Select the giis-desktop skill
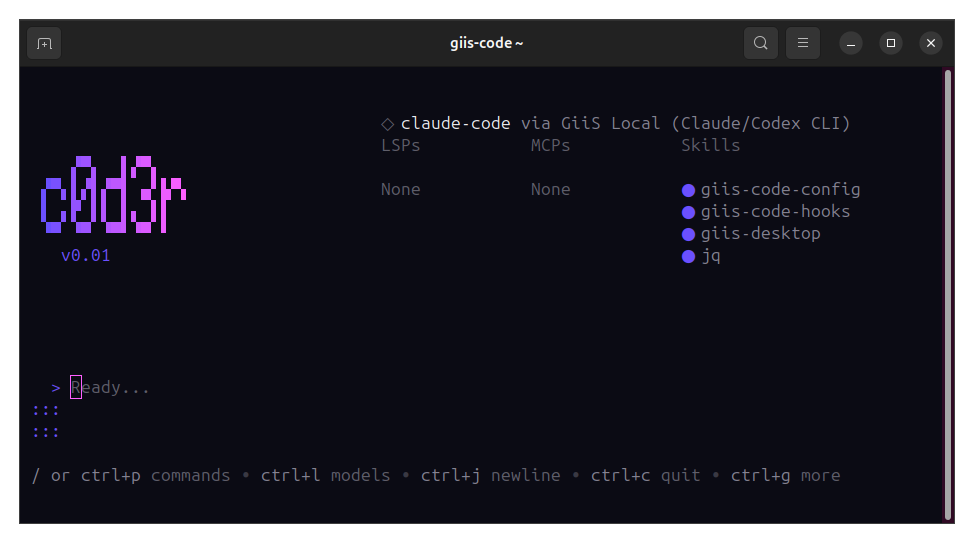This screenshot has width=974, height=543. (x=760, y=234)
